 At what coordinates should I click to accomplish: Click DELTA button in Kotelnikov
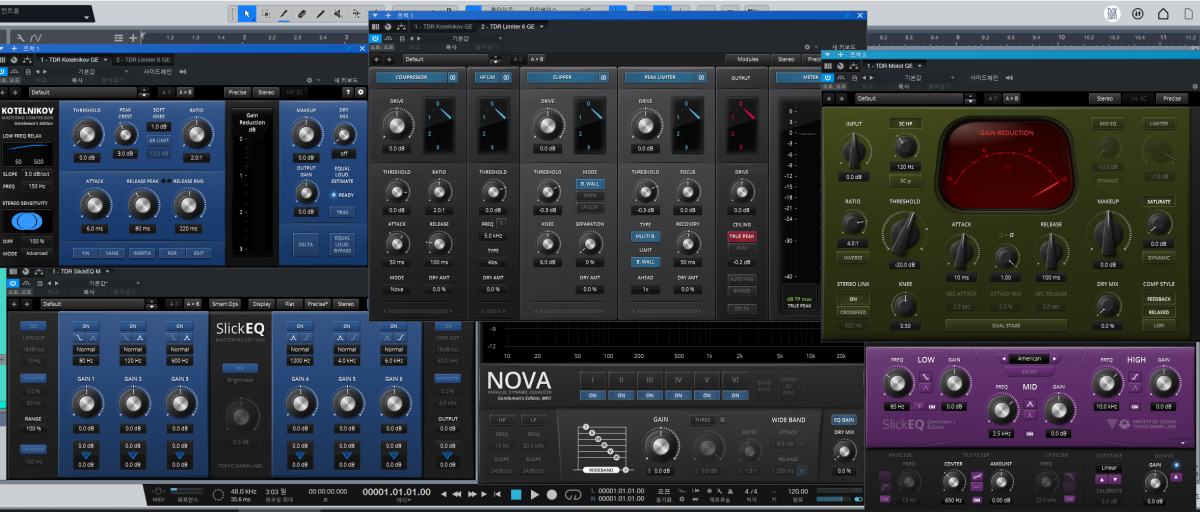pyautogui.click(x=306, y=242)
